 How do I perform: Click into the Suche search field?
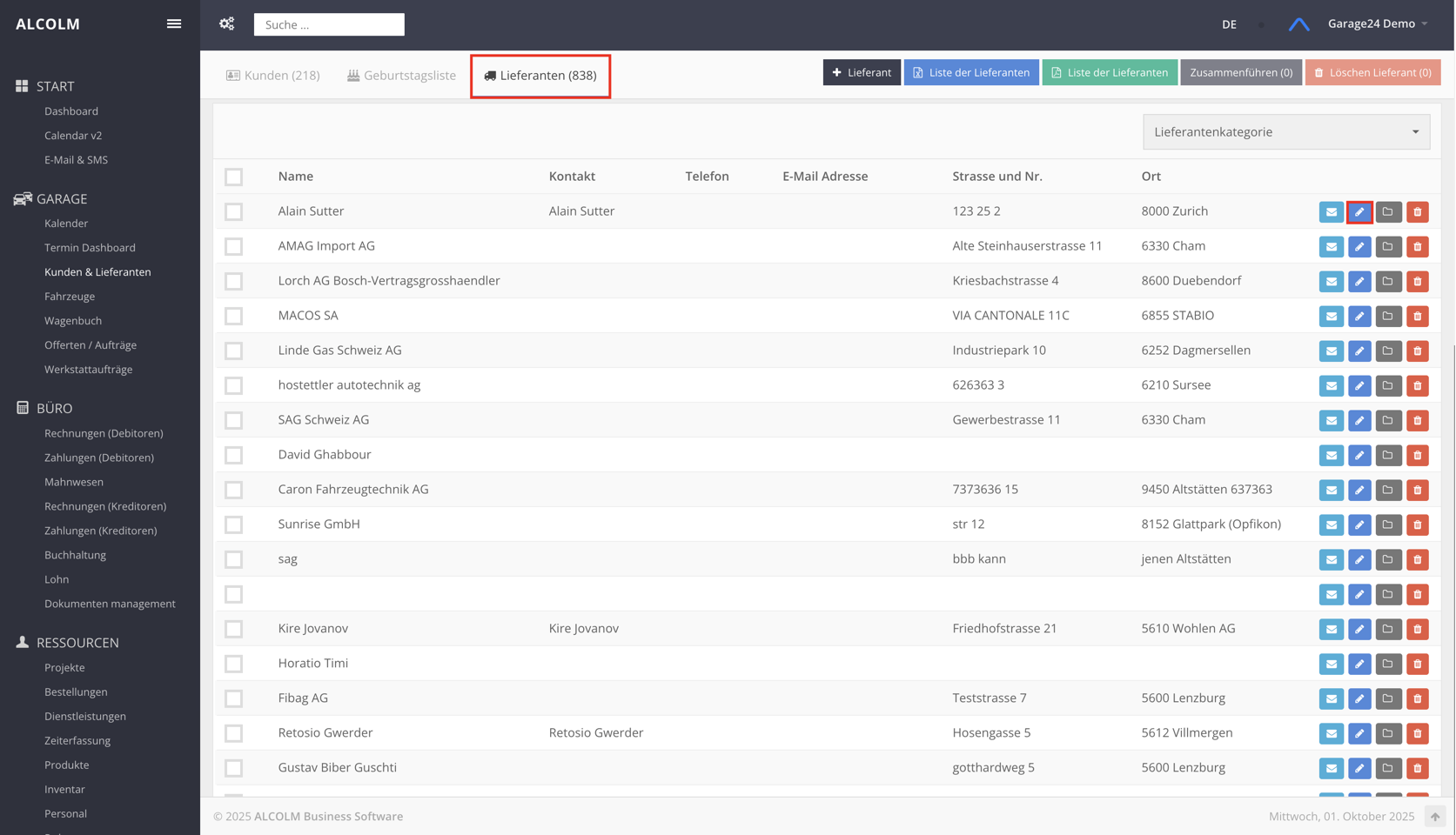click(329, 24)
